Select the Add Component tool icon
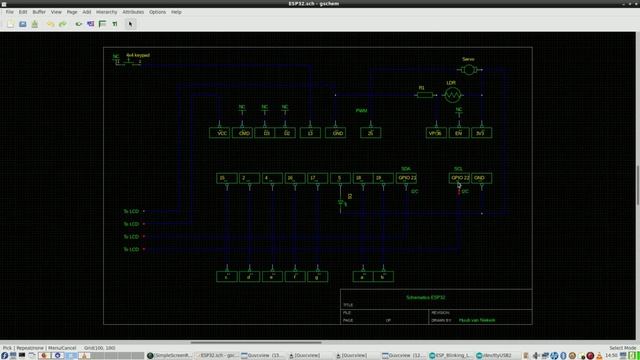This screenshot has height=360, width=640. (78, 24)
